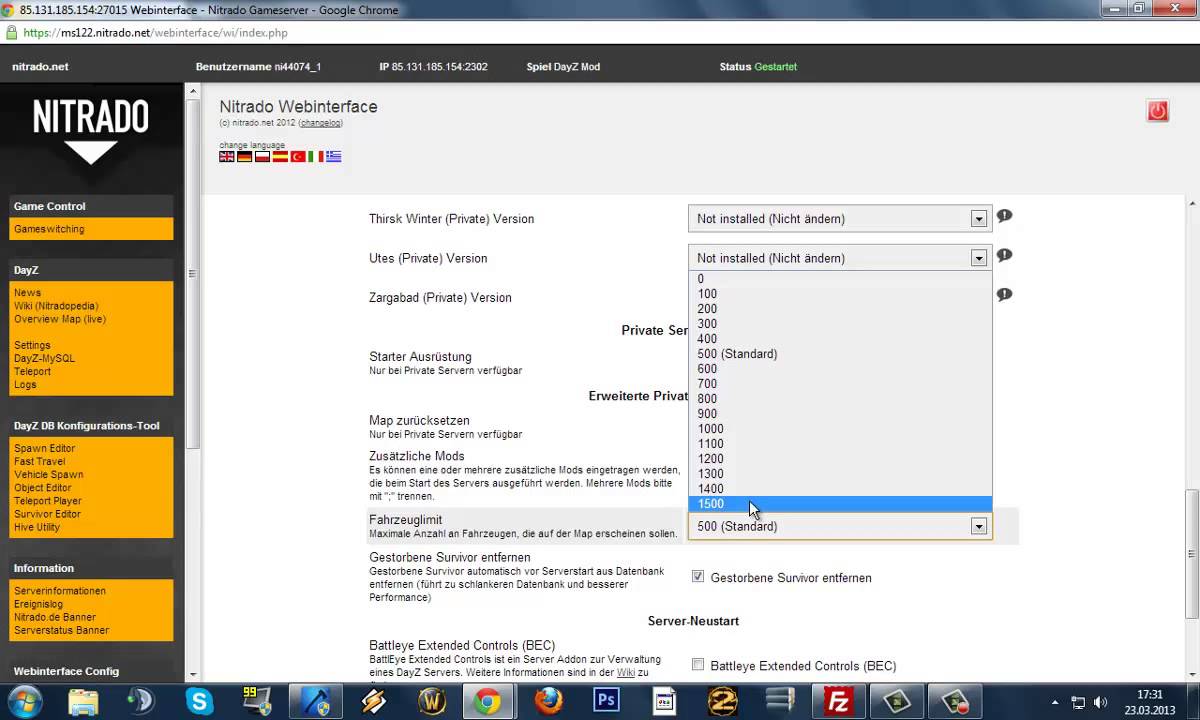Open FileZilla from the taskbar
The width and height of the screenshot is (1200, 720).
(837, 701)
